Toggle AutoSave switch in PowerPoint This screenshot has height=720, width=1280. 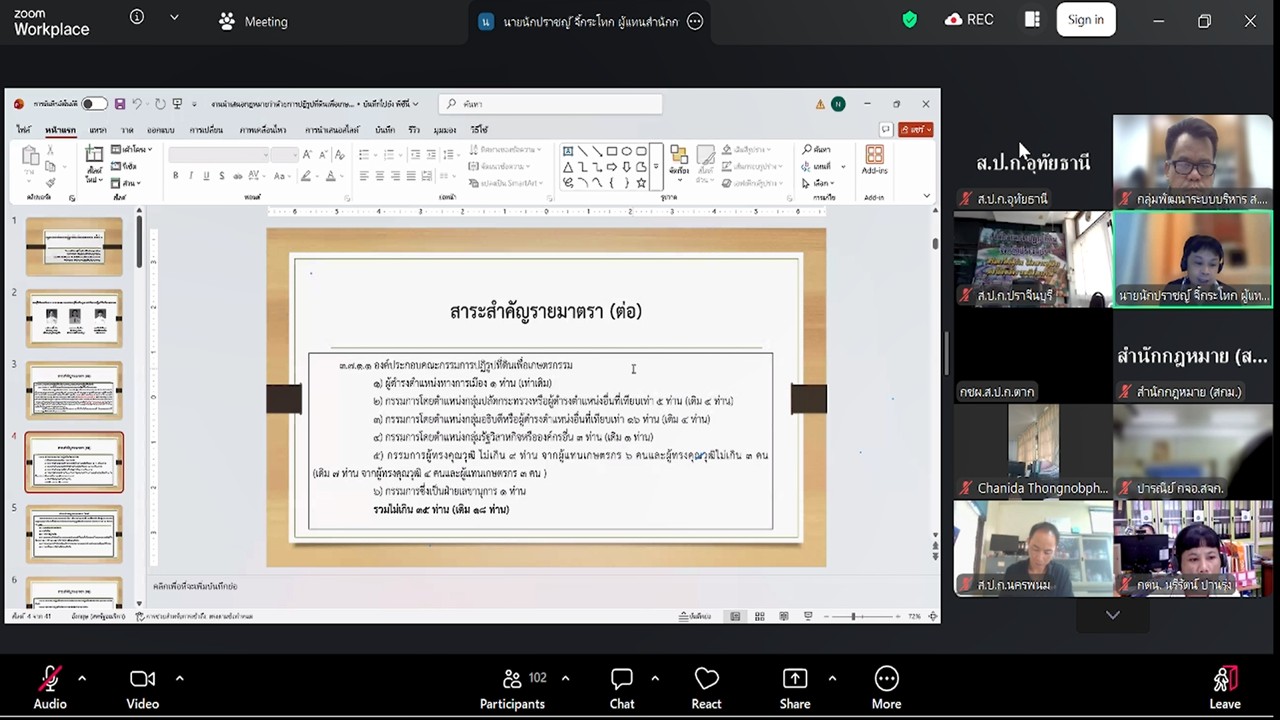pyautogui.click(x=94, y=104)
